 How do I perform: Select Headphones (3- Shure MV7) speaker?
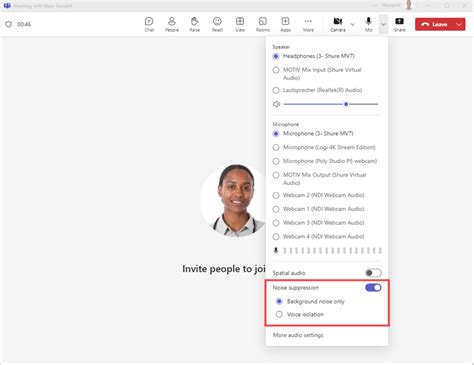313,56
